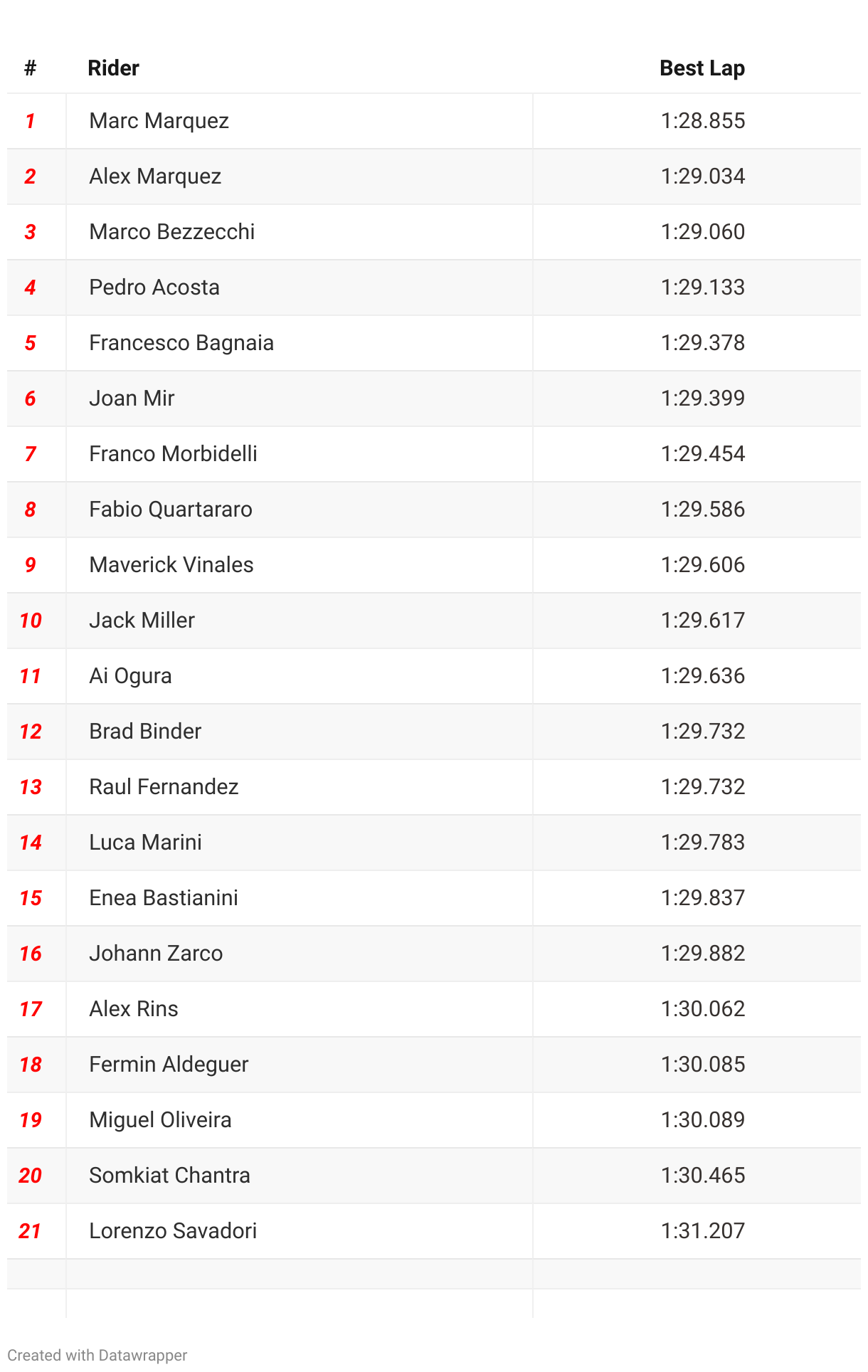Click the # column header
868x1372 pixels.
click(x=30, y=68)
